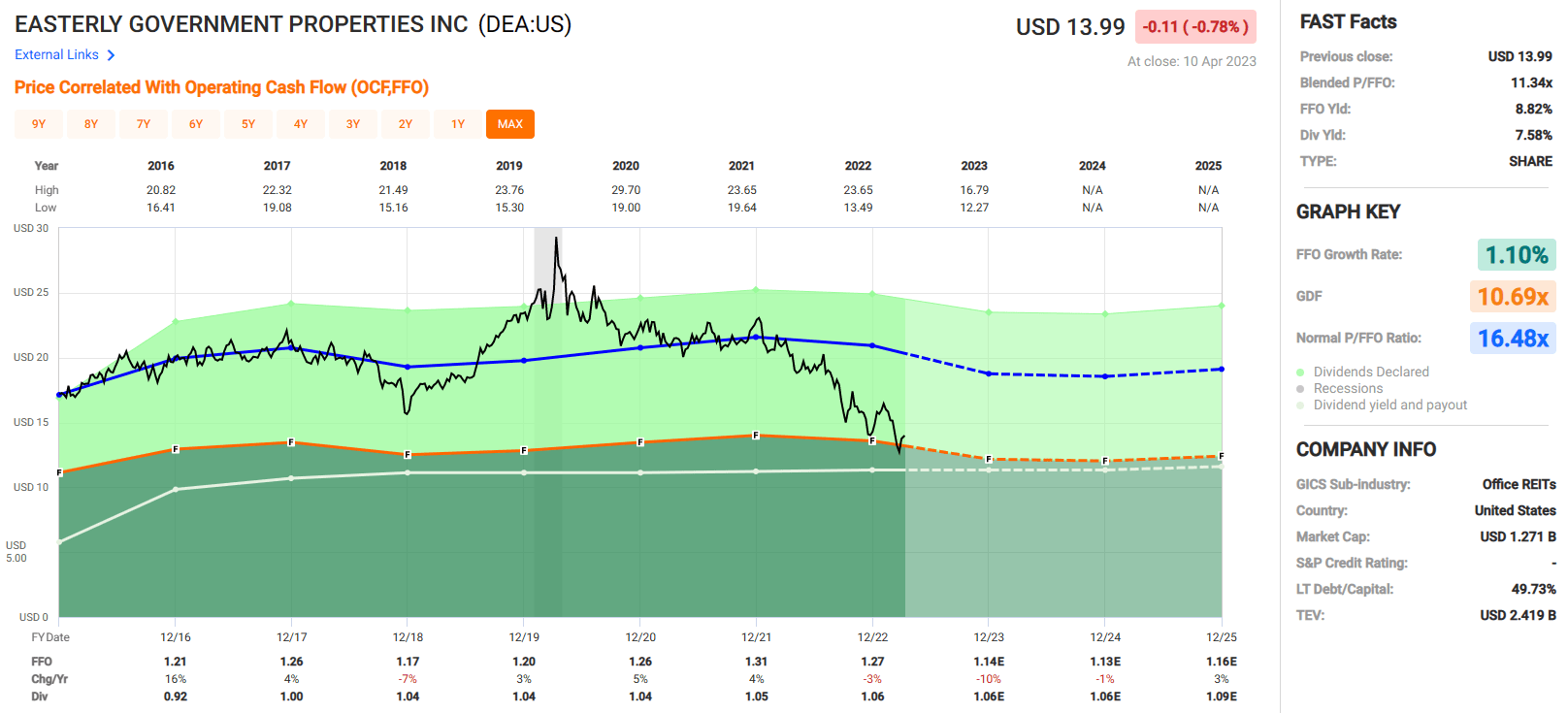Image resolution: width=1568 pixels, height=713 pixels.
Task: Click the 12/25 Div estimate 1.09E
Action: 1222,697
